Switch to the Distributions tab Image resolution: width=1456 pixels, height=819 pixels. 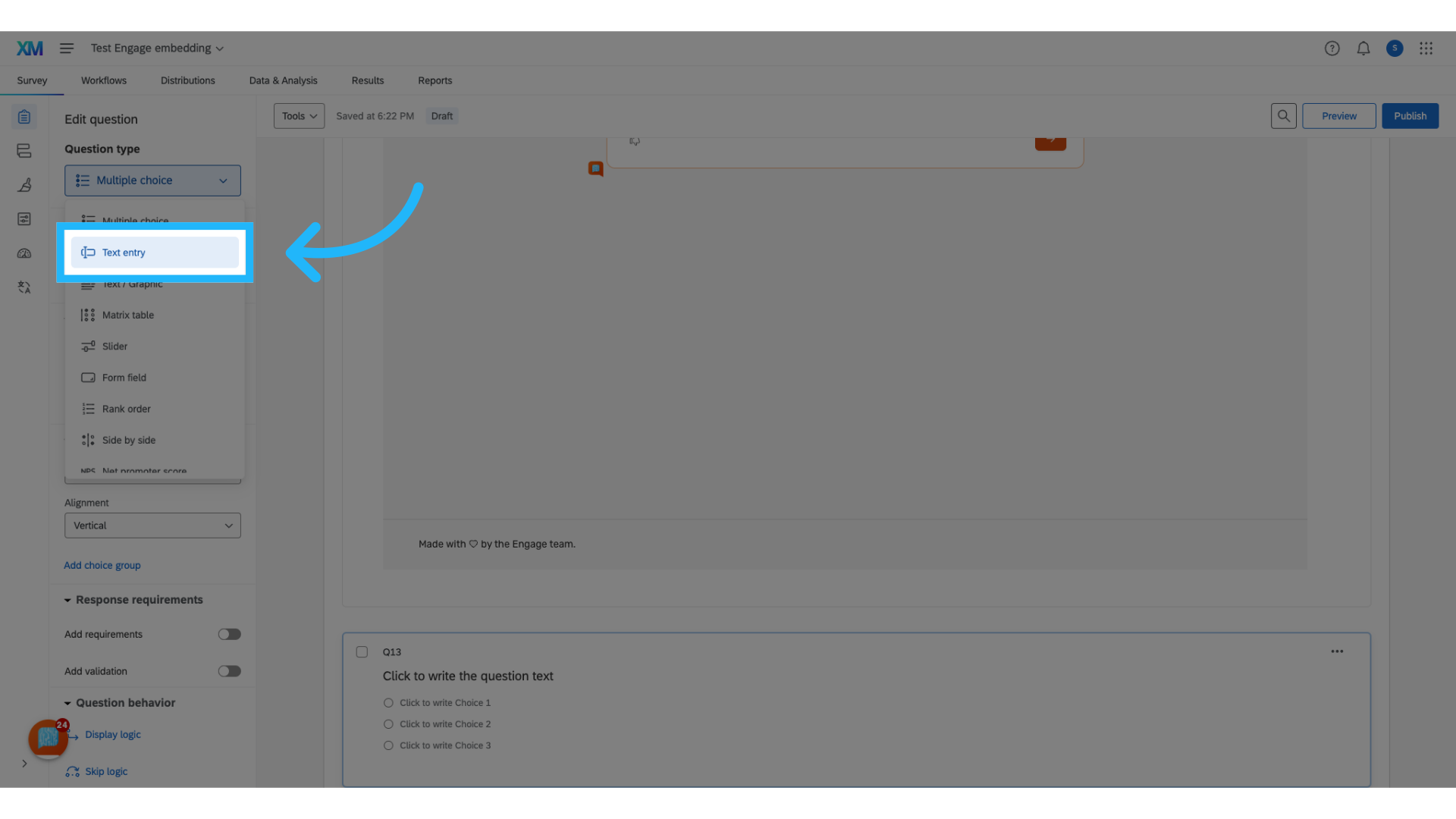click(x=187, y=80)
